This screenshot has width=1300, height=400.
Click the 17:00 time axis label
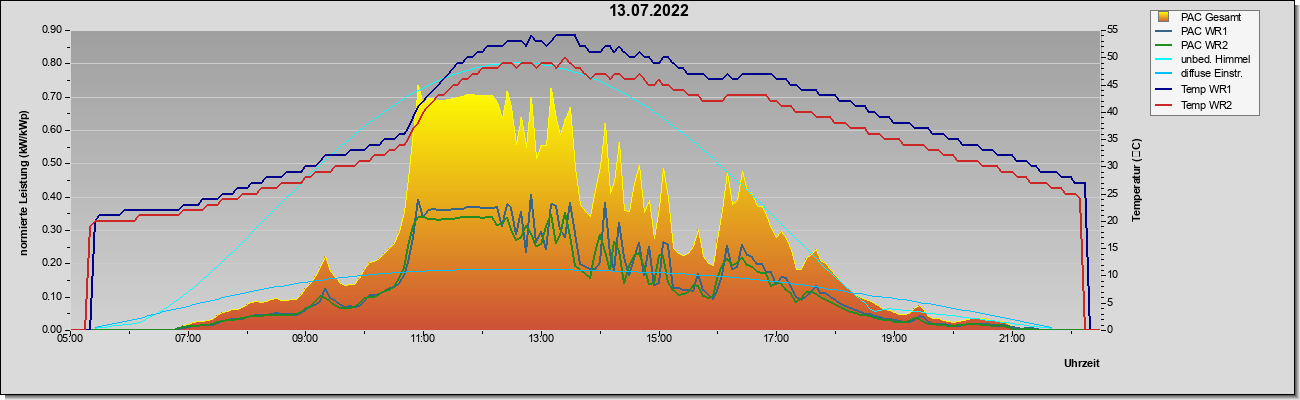point(776,339)
